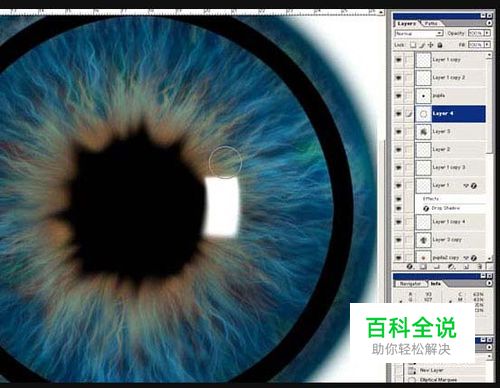Toggle visibility of Layer 1 copy
The image size is (500, 388).
pyautogui.click(x=398, y=60)
